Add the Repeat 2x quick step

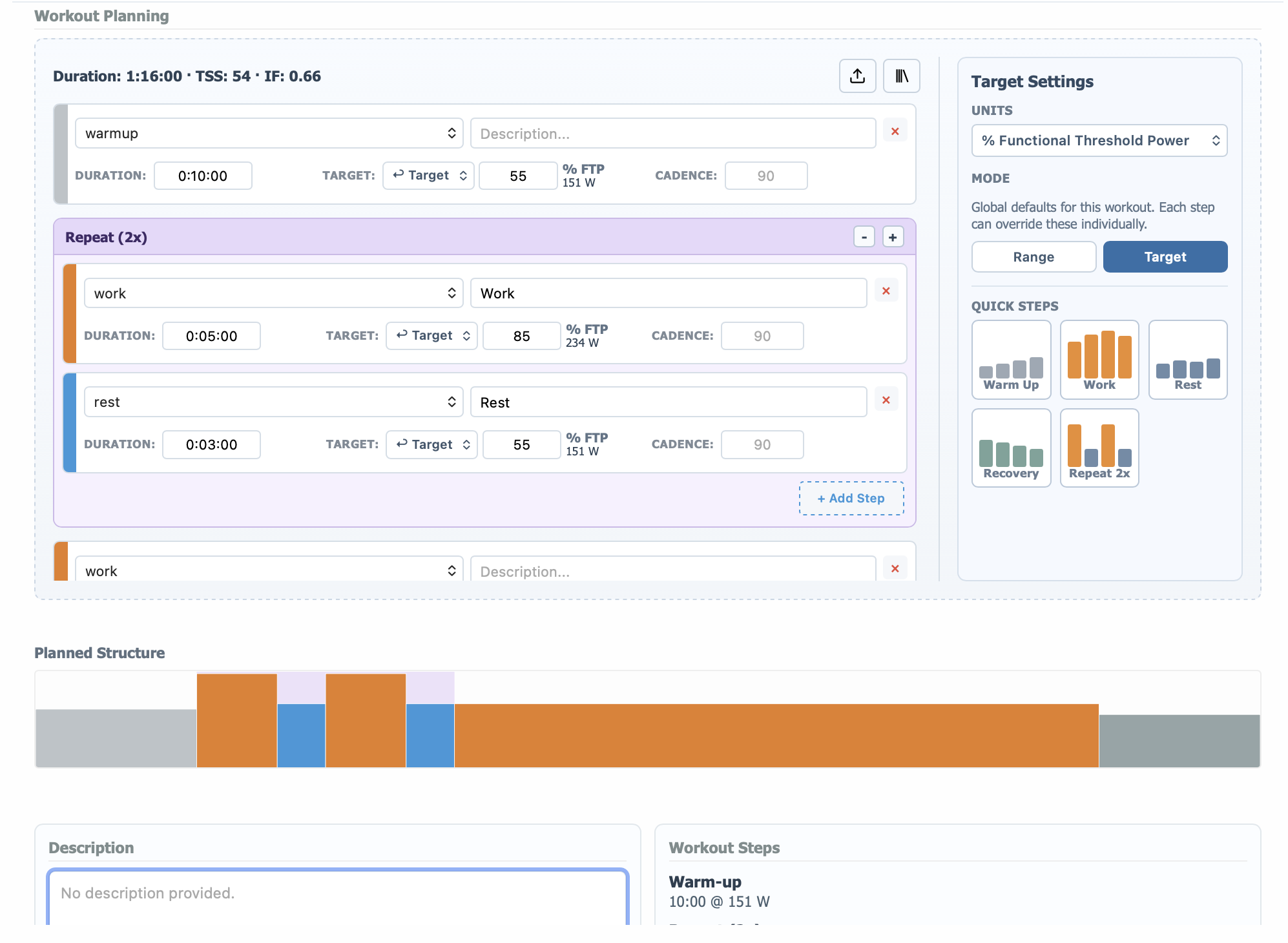(x=1099, y=448)
